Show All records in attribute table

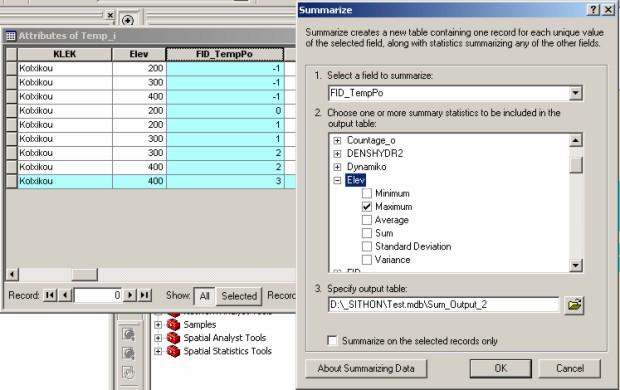(x=204, y=296)
